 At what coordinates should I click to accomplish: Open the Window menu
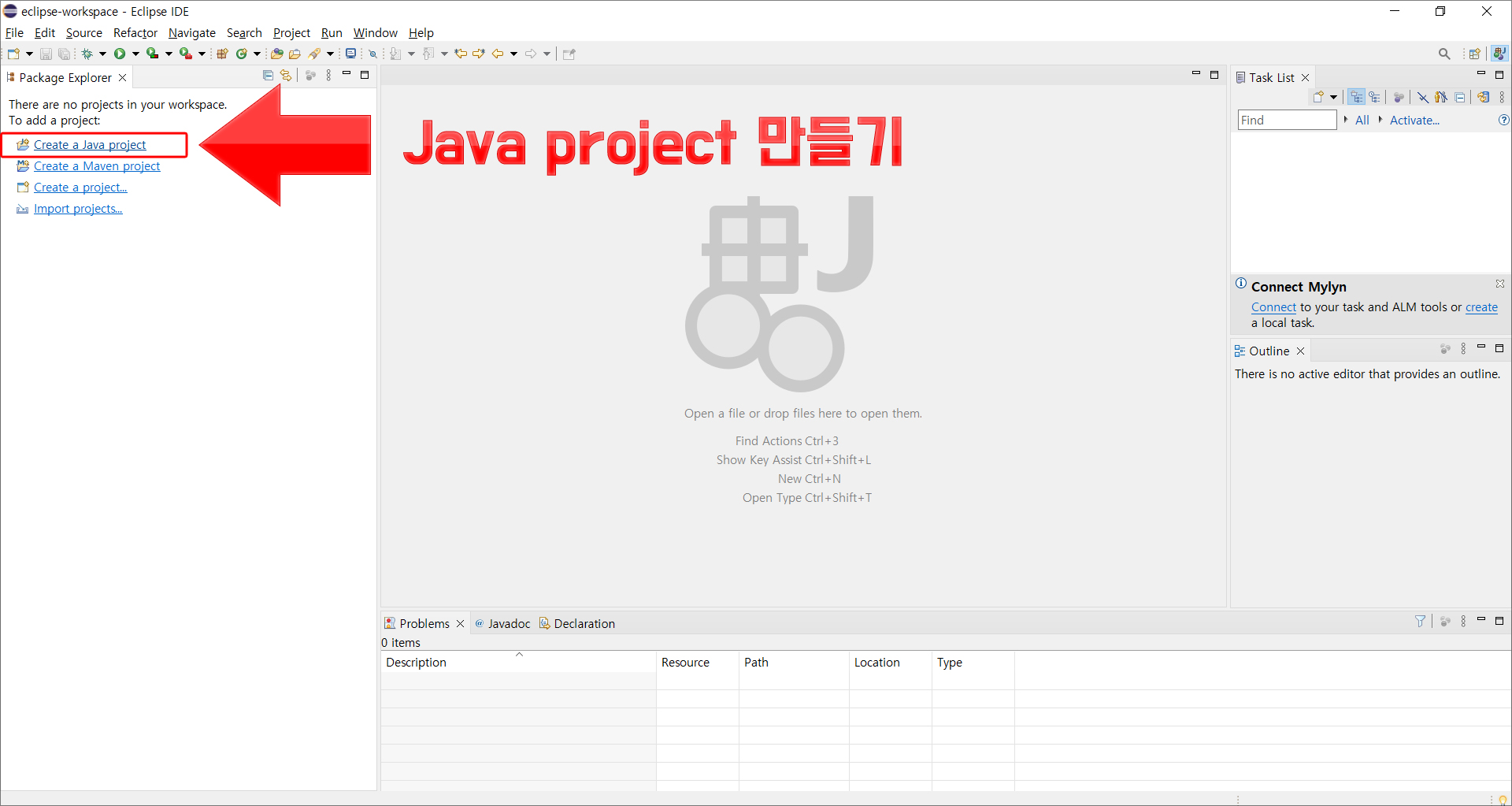(x=375, y=32)
